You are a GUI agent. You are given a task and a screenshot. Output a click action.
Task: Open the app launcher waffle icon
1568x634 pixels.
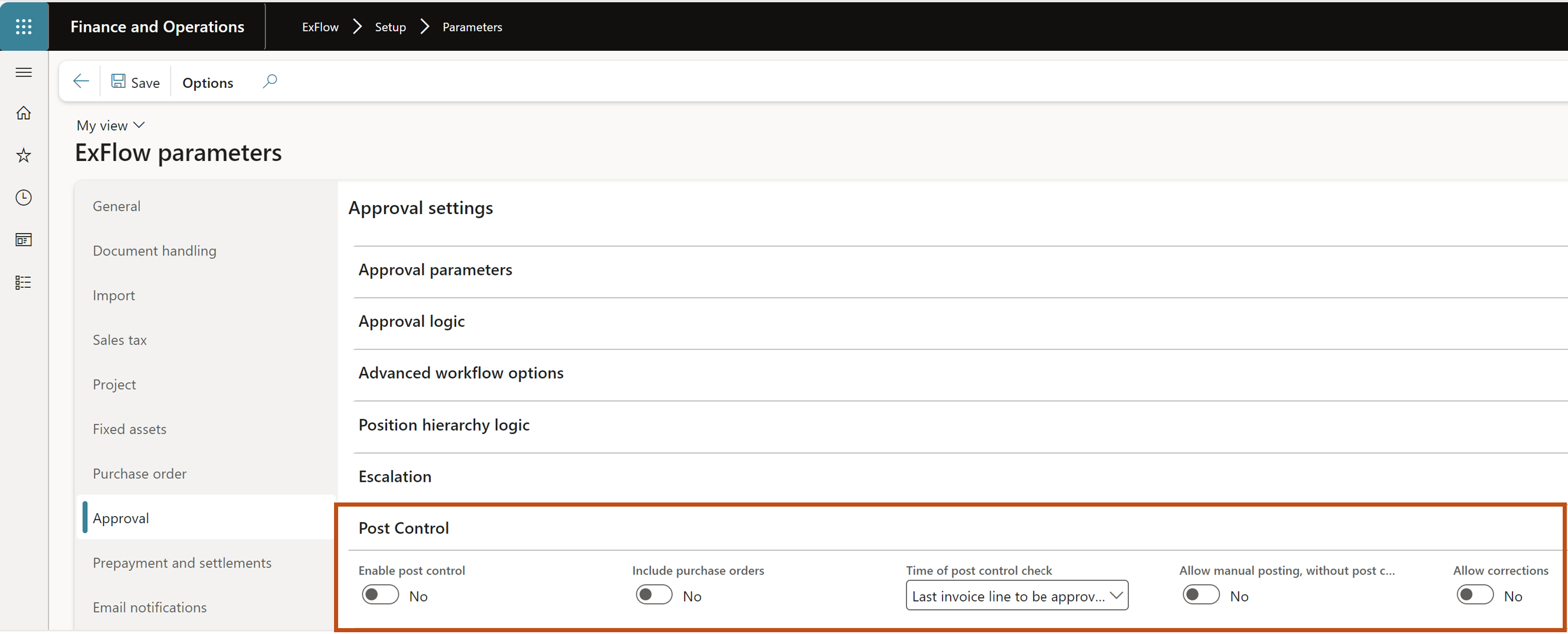(24, 26)
